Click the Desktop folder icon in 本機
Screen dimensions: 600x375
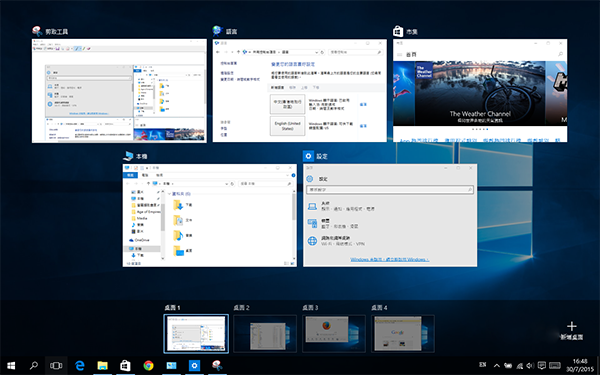pos(178,251)
